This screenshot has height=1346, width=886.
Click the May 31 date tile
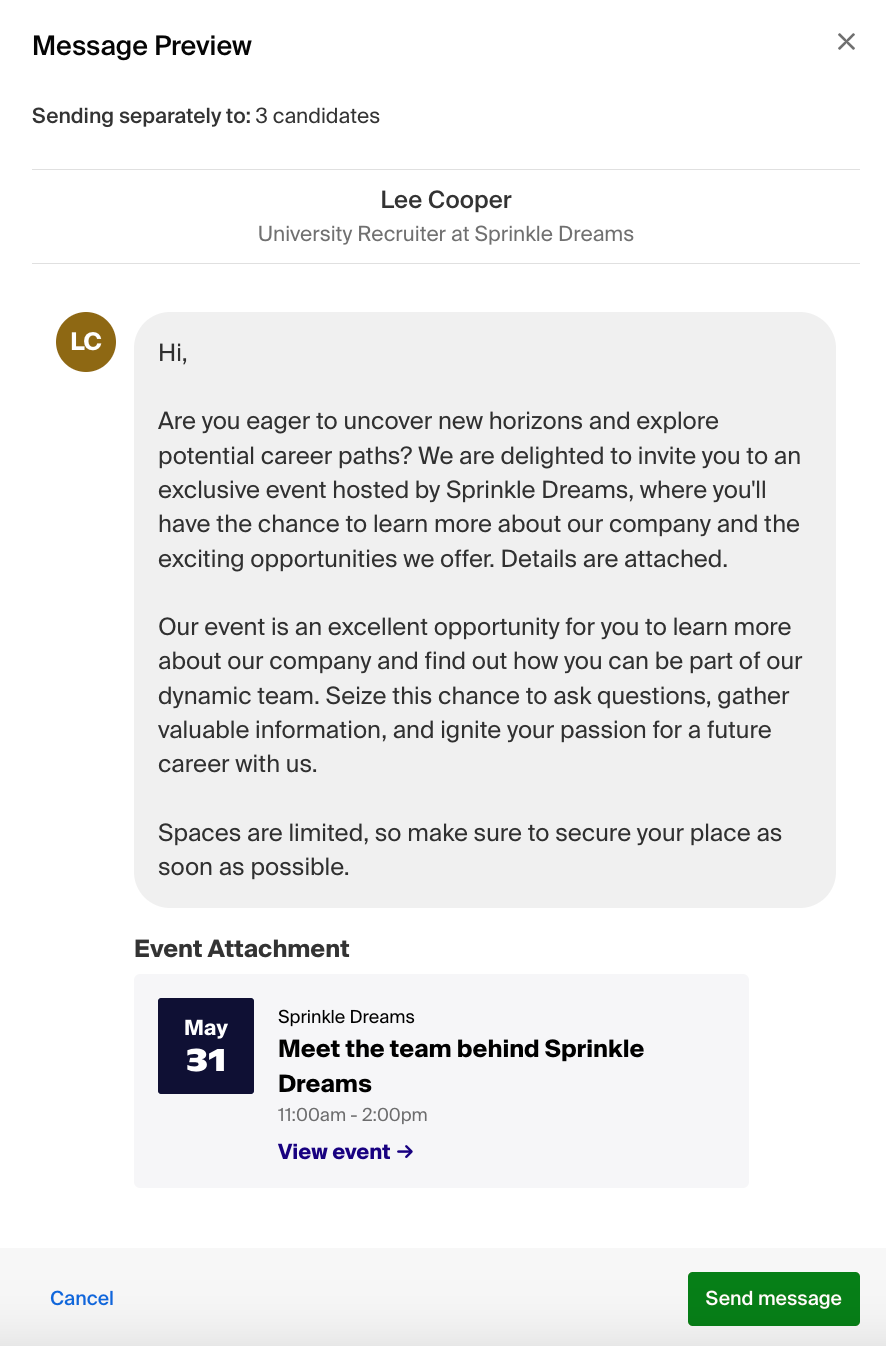point(206,1045)
